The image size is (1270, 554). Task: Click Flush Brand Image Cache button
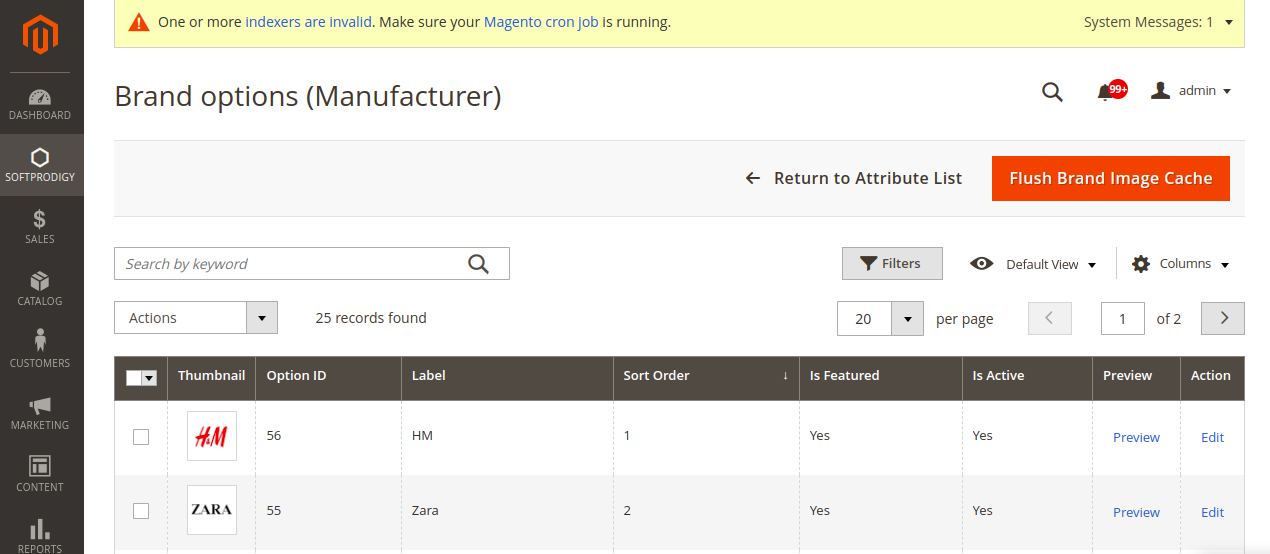(x=1111, y=178)
